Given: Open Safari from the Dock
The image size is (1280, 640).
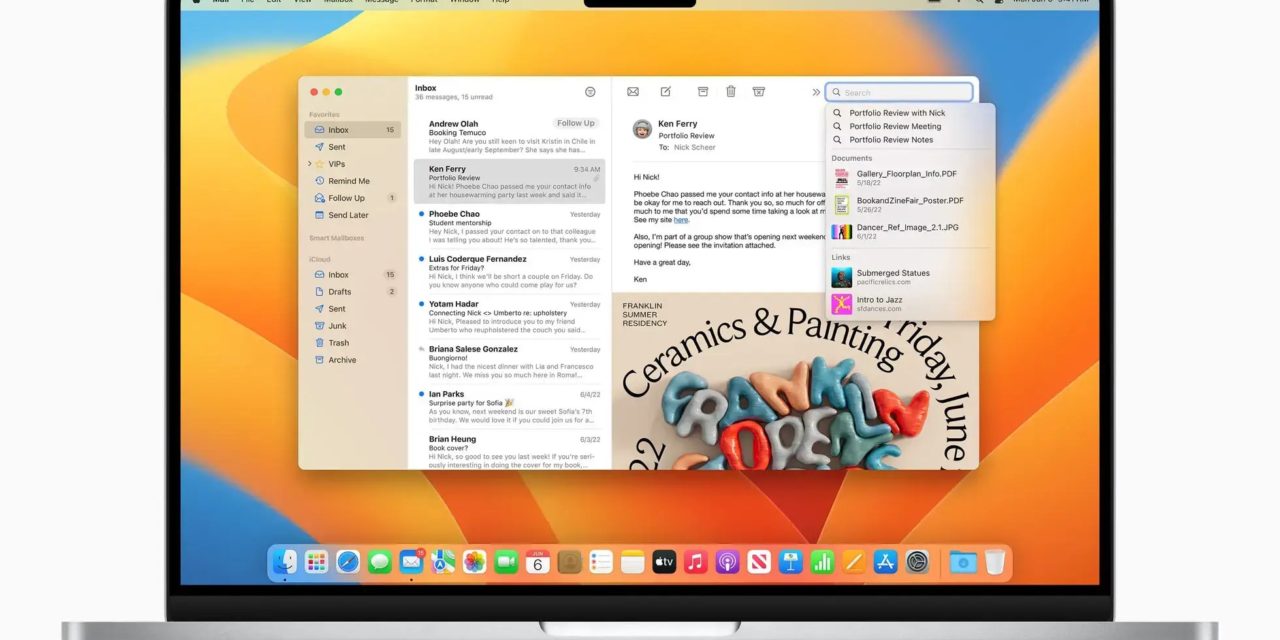Looking at the screenshot, I should click(x=348, y=562).
